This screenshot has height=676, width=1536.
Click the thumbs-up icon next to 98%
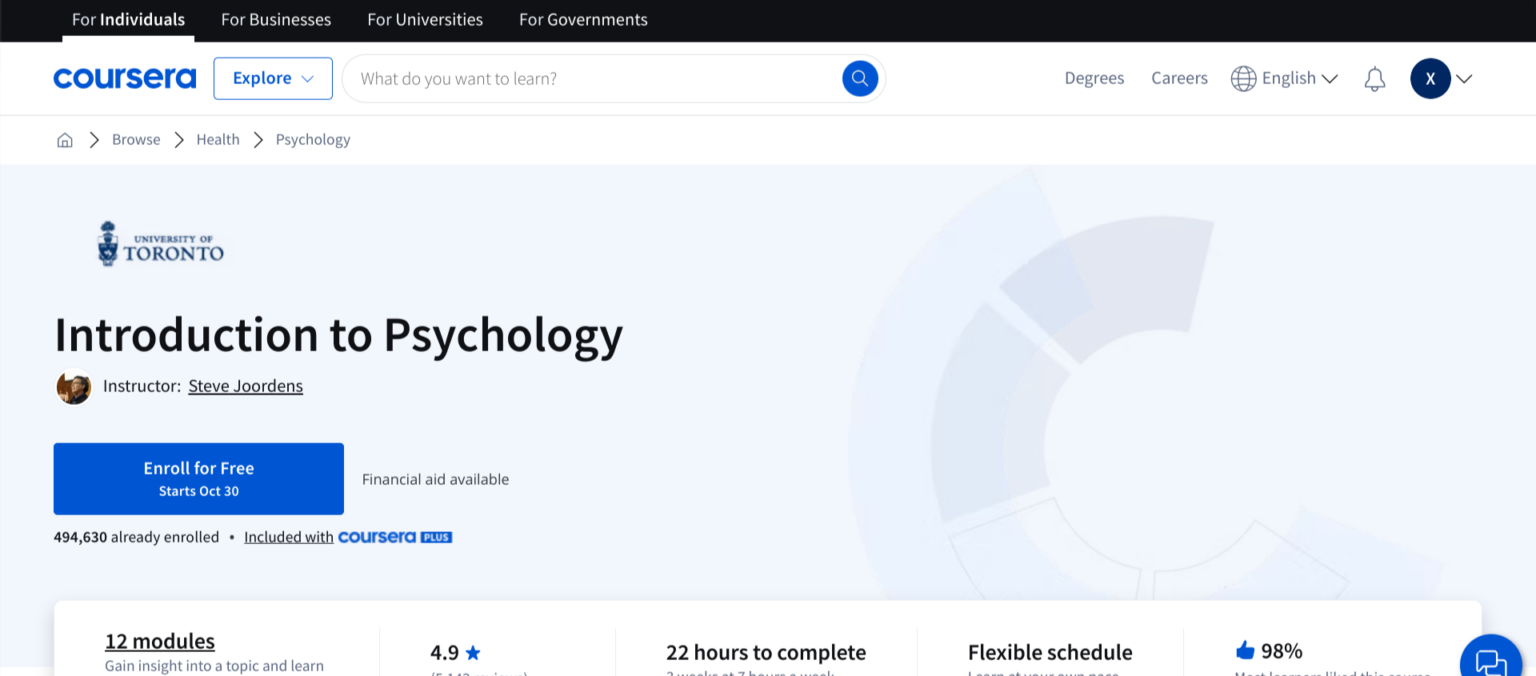1244,649
